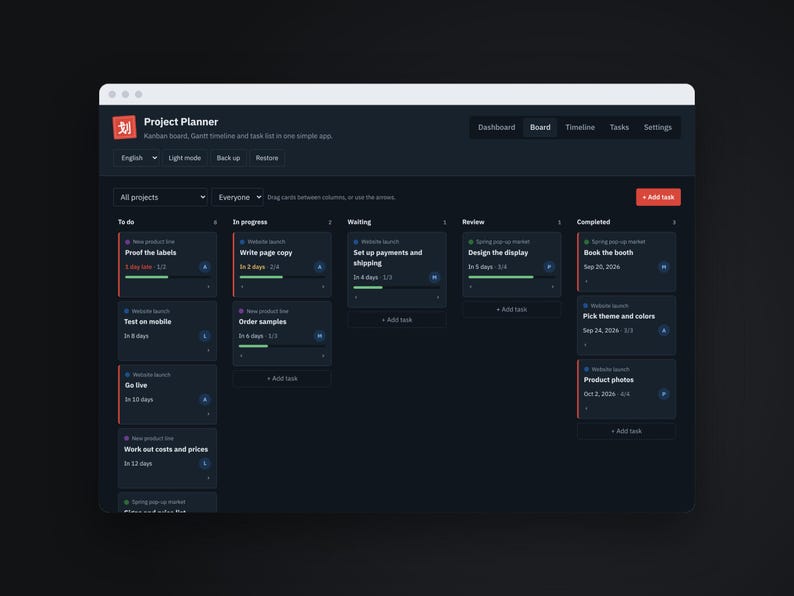Click the Test on mobile card title

[x=147, y=322]
